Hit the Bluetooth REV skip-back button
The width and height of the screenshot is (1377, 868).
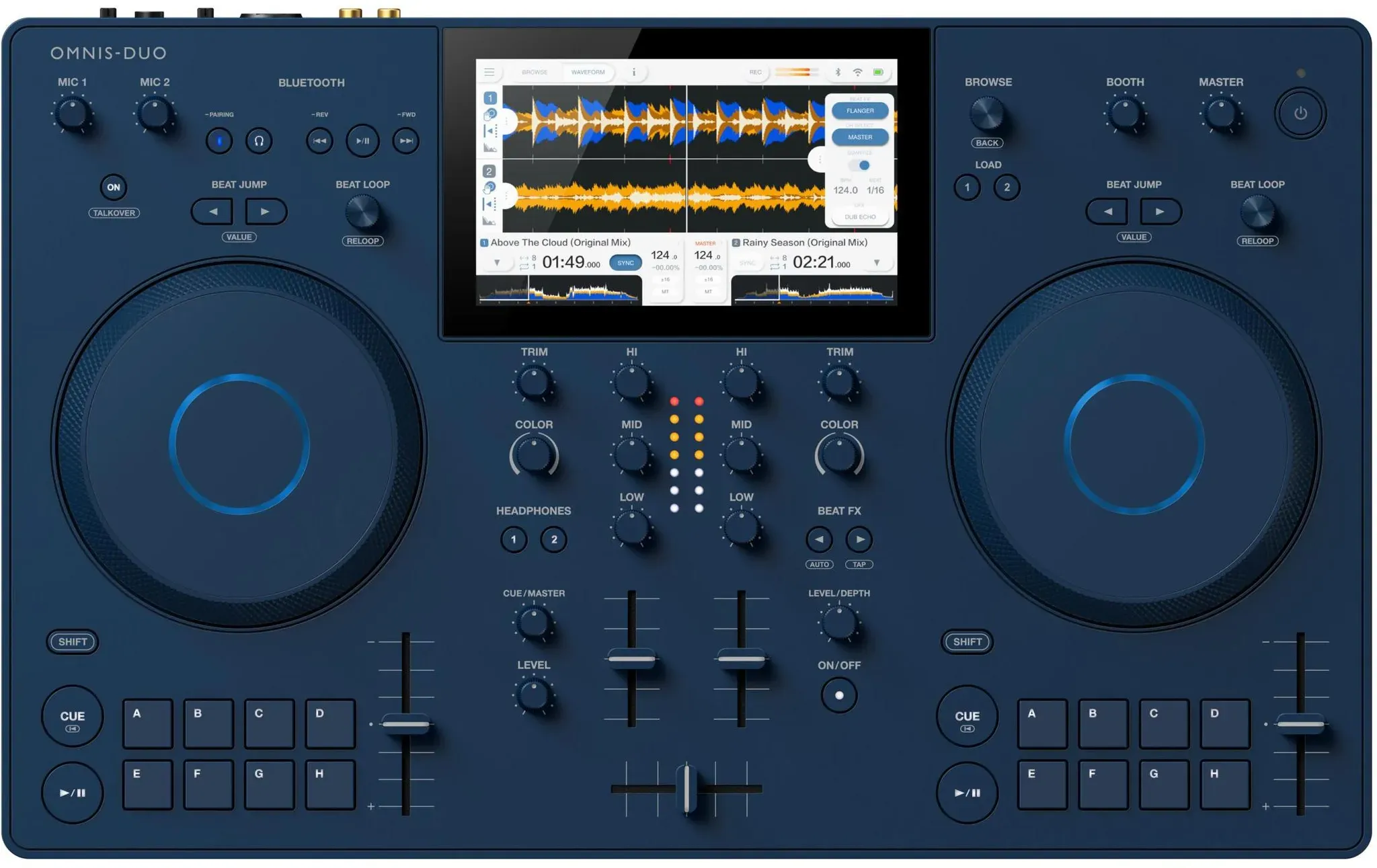pyautogui.click(x=320, y=141)
